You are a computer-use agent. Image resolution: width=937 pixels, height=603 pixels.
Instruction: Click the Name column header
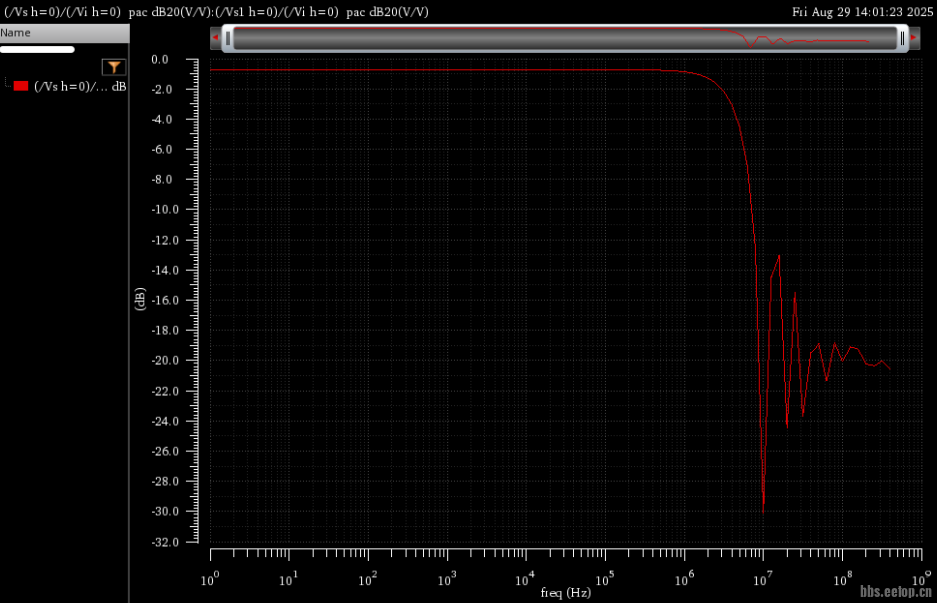pyautogui.click(x=65, y=33)
